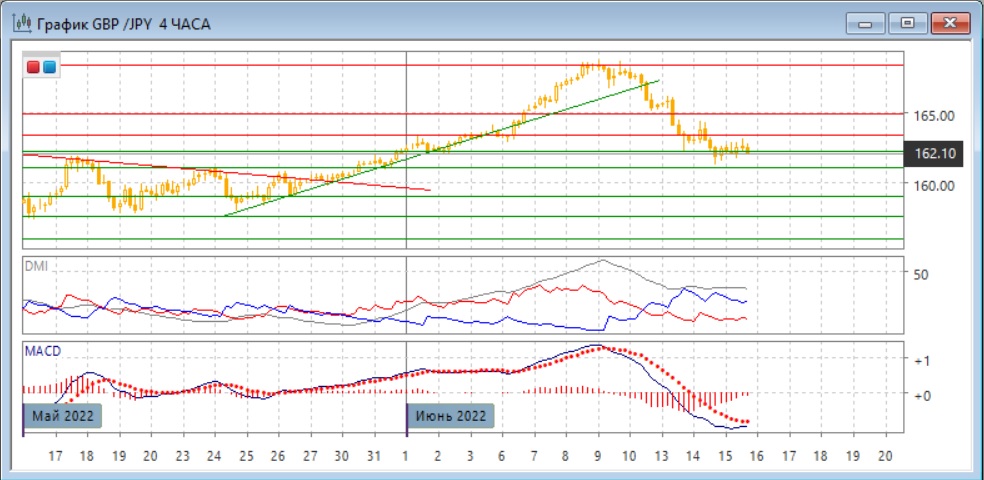984x480 pixels.
Task: Click the DMI scale value 50
Action: tap(921, 274)
